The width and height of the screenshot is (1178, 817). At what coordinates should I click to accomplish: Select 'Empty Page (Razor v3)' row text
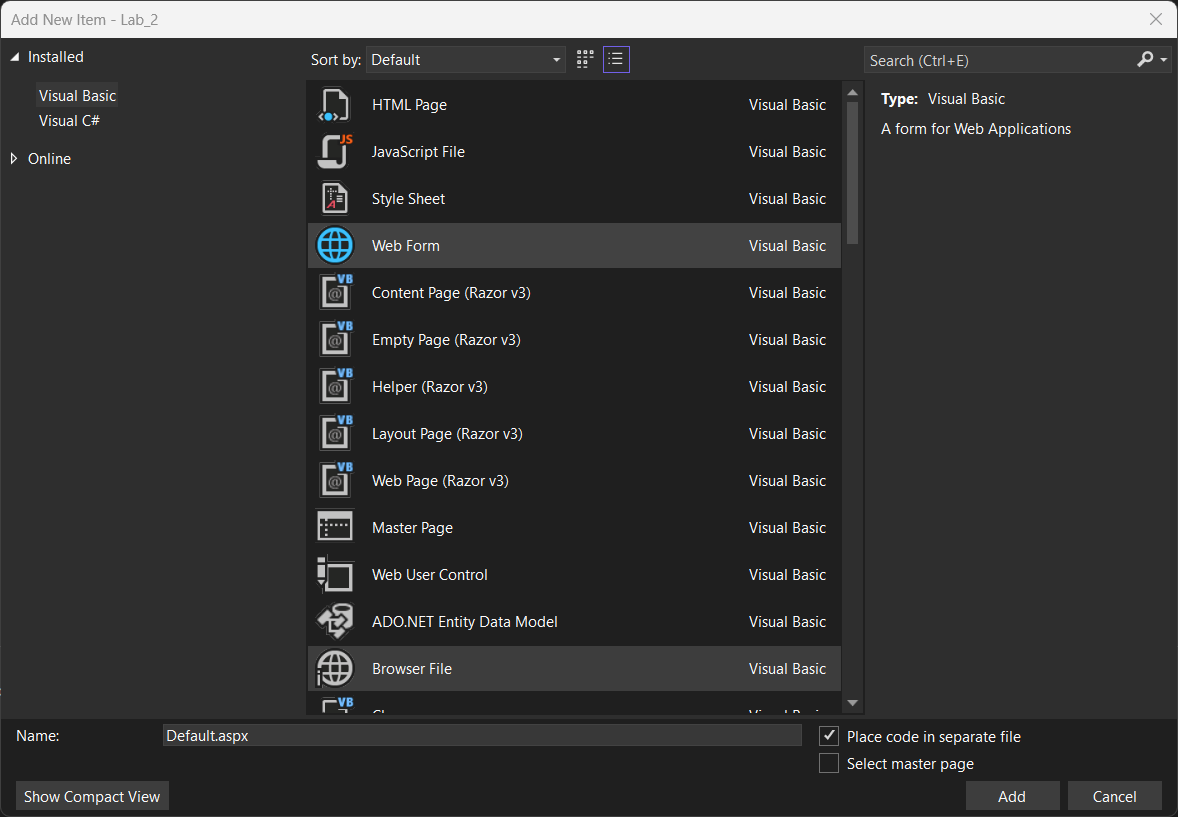446,339
